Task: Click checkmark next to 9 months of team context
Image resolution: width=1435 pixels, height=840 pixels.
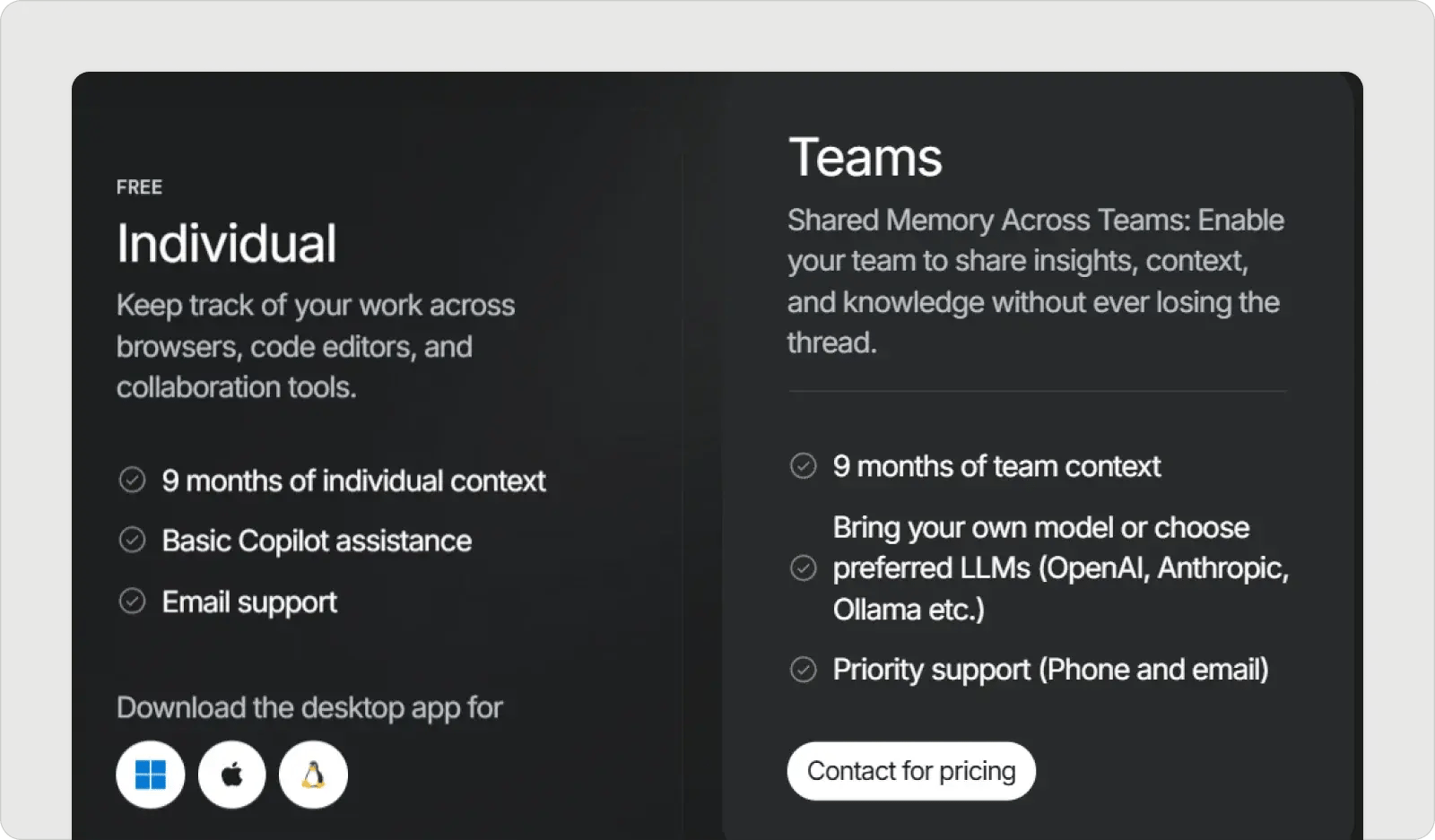Action: pos(803,466)
